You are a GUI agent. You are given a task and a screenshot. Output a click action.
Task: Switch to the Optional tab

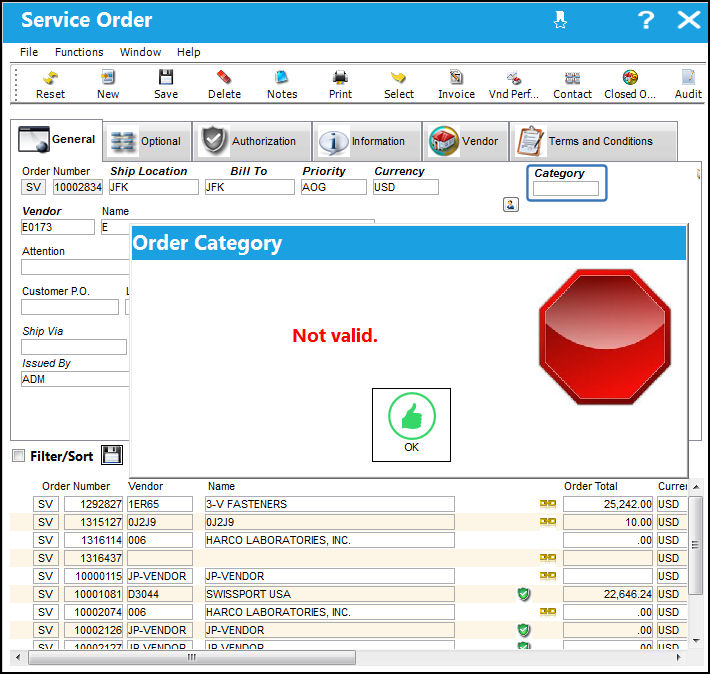click(x=147, y=141)
